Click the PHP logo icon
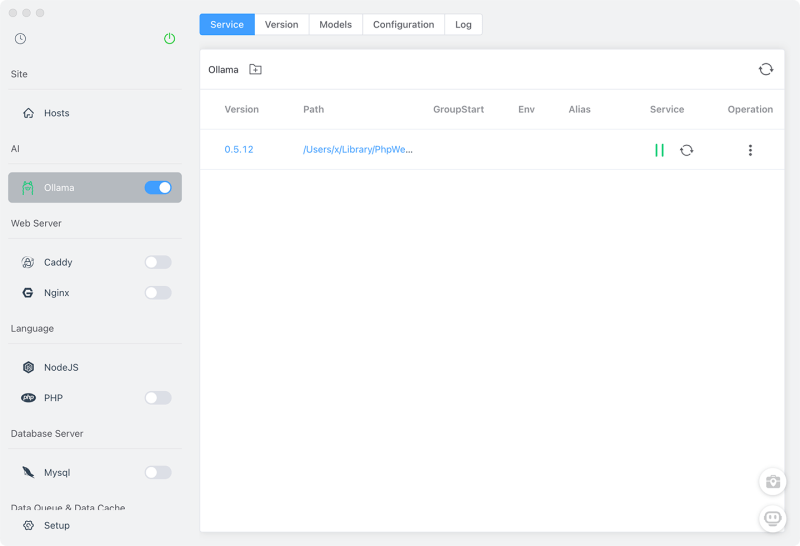 pyautogui.click(x=29, y=398)
